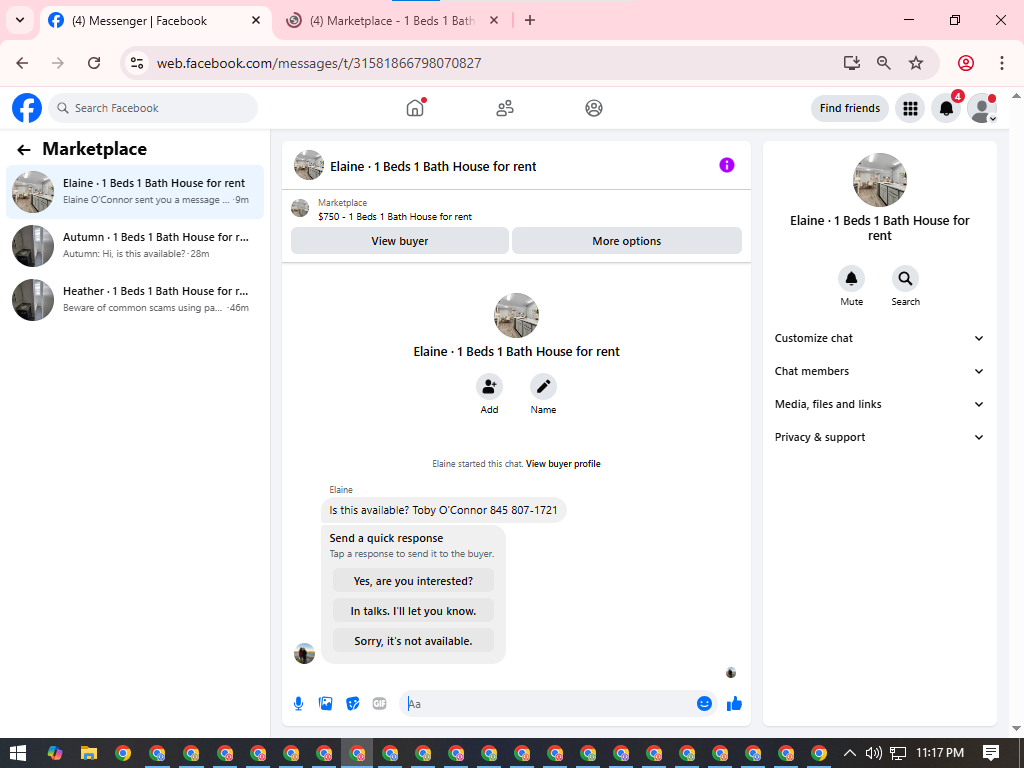Send a thumbs-up like

tap(734, 703)
